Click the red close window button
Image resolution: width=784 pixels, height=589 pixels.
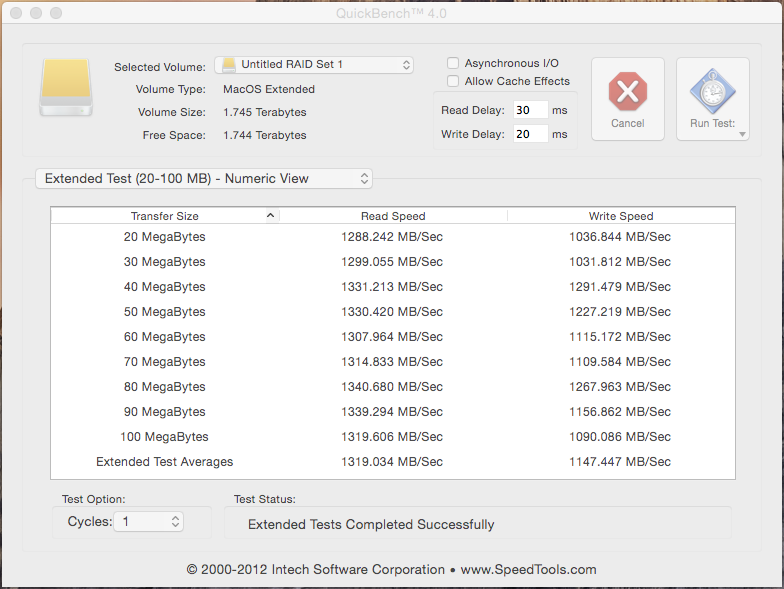pyautogui.click(x=15, y=13)
